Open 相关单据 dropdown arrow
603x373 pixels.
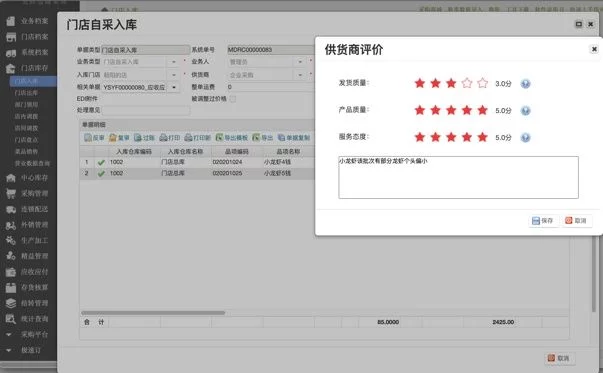point(173,88)
